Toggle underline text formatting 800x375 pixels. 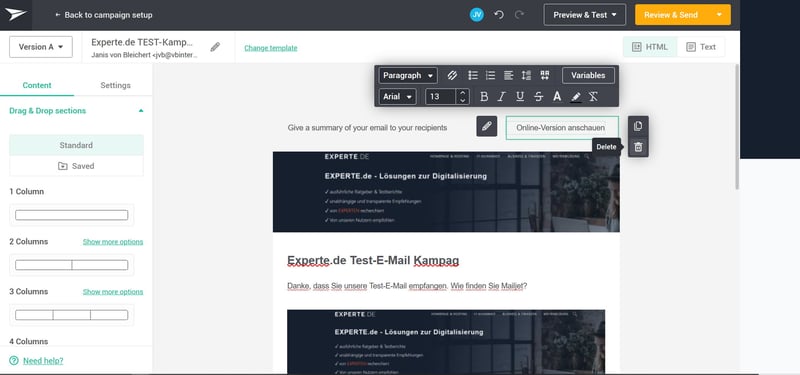(520, 97)
